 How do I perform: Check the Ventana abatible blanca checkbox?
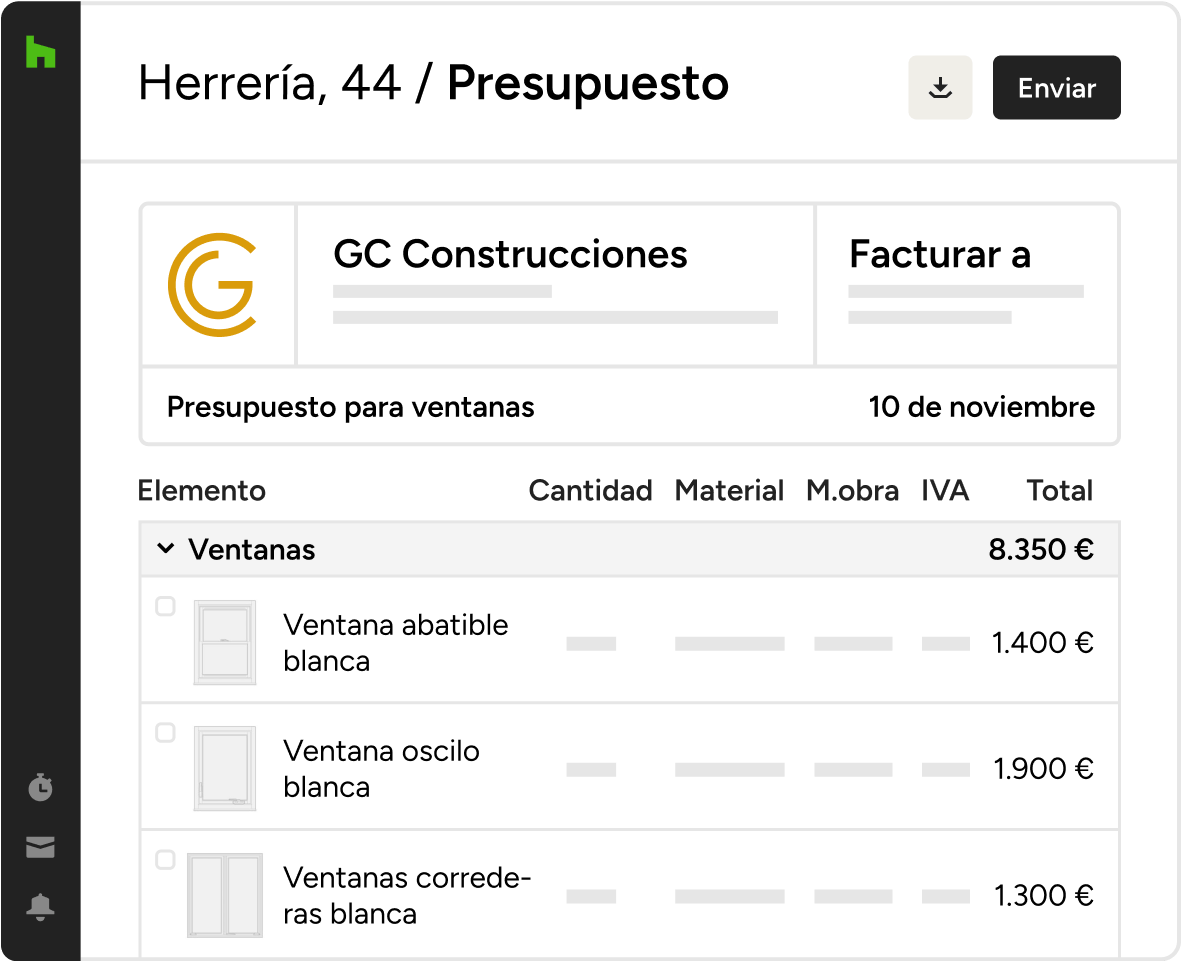coord(166,606)
